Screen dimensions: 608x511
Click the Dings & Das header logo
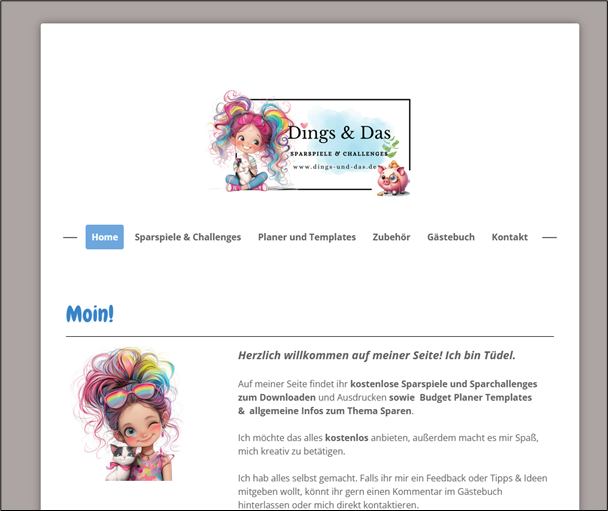click(309, 143)
